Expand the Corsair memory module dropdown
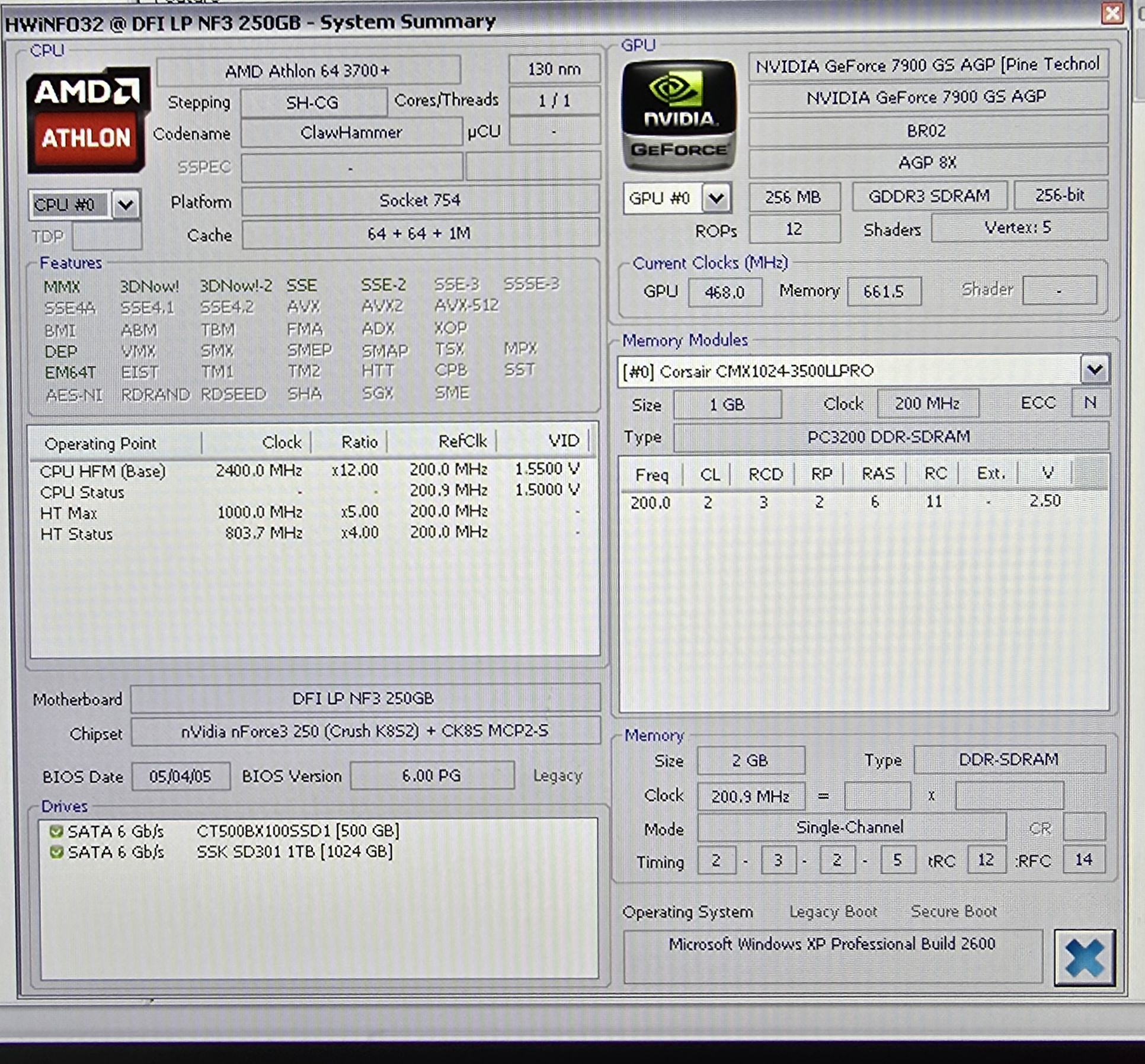 pos(1094,370)
